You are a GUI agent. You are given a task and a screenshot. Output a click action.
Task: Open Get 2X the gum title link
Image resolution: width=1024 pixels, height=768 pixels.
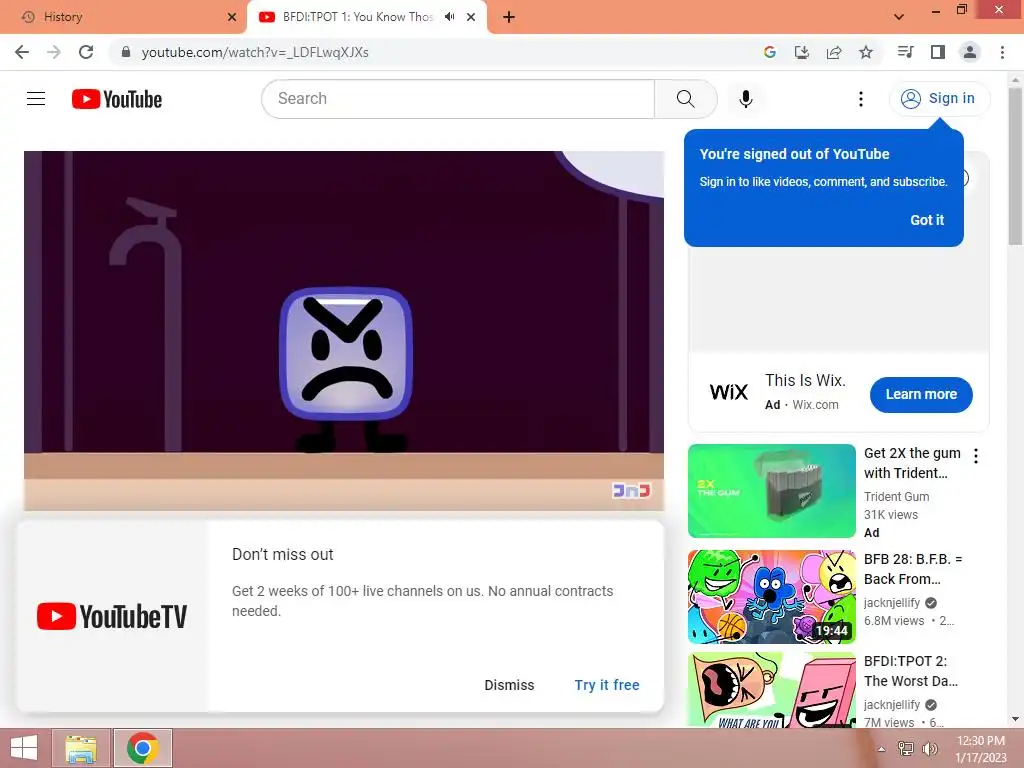(912, 463)
